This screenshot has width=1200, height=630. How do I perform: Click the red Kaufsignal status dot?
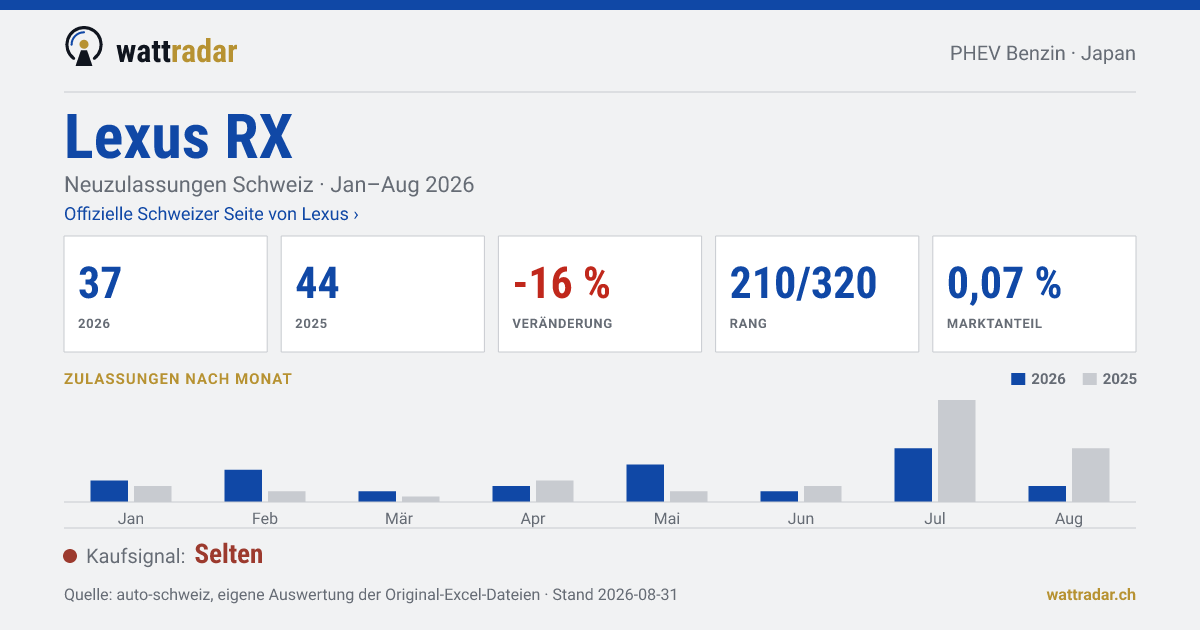(x=70, y=556)
